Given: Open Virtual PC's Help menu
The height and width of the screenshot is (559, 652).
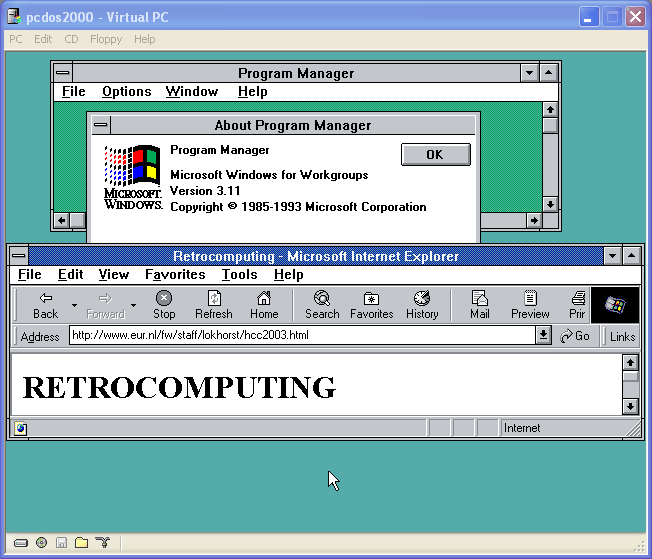Looking at the screenshot, I should point(144,39).
